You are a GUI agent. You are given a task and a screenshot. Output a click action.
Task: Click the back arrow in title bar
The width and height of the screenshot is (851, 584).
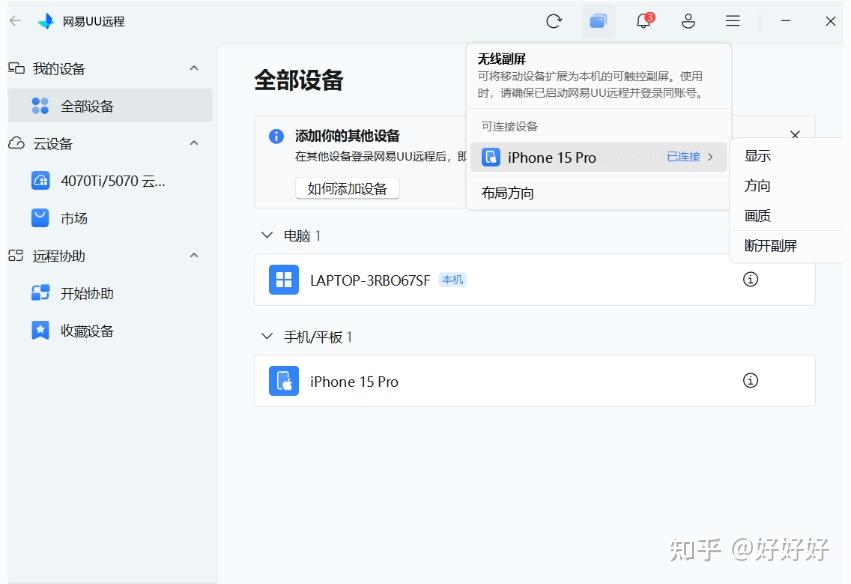pos(15,21)
